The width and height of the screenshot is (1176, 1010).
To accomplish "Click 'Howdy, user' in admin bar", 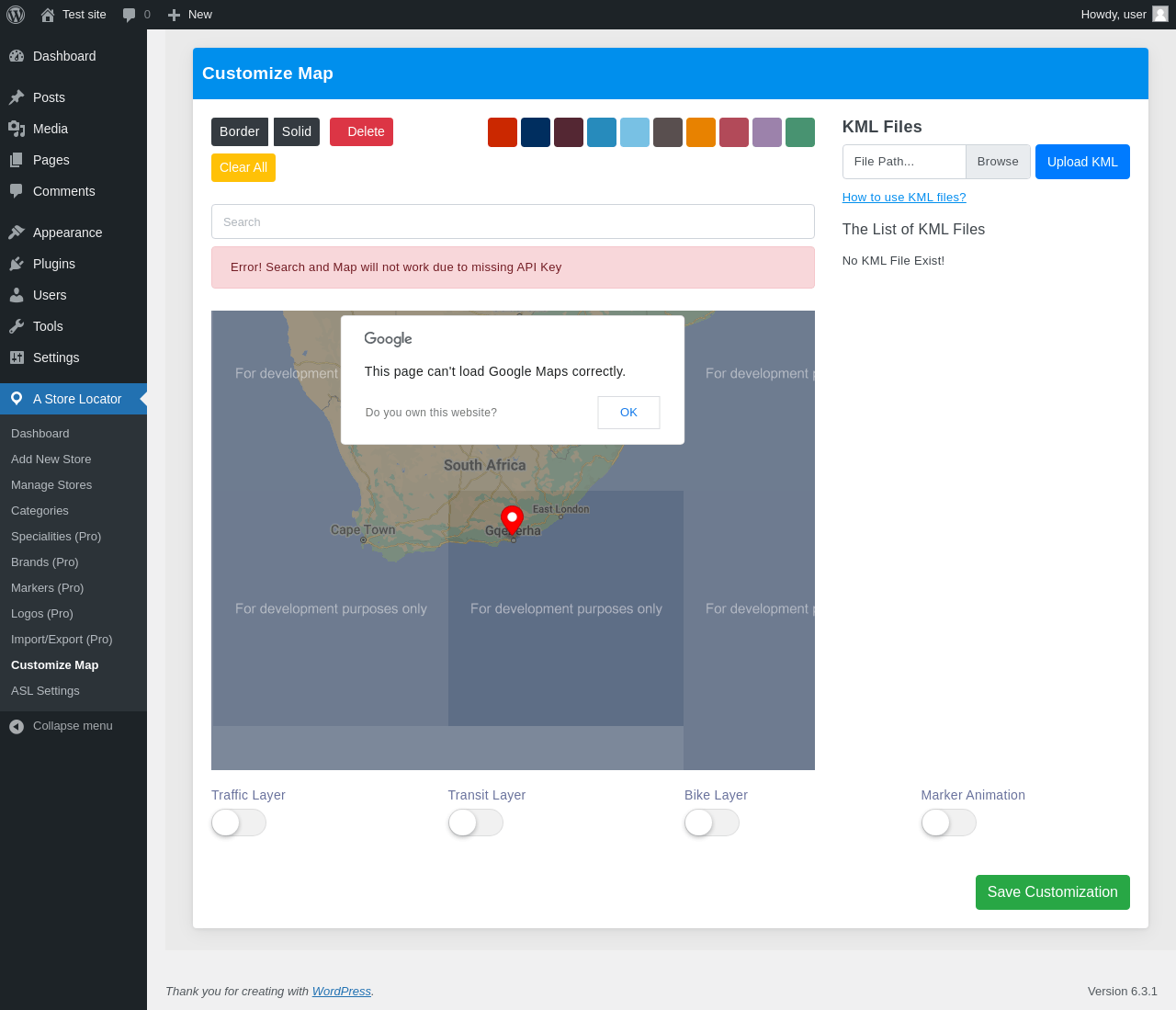I will (1114, 15).
